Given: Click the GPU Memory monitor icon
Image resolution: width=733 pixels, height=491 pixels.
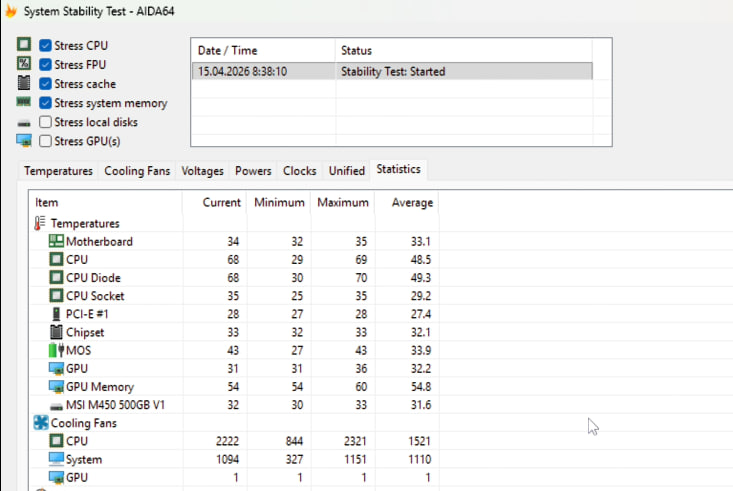Looking at the screenshot, I should pos(56,386).
